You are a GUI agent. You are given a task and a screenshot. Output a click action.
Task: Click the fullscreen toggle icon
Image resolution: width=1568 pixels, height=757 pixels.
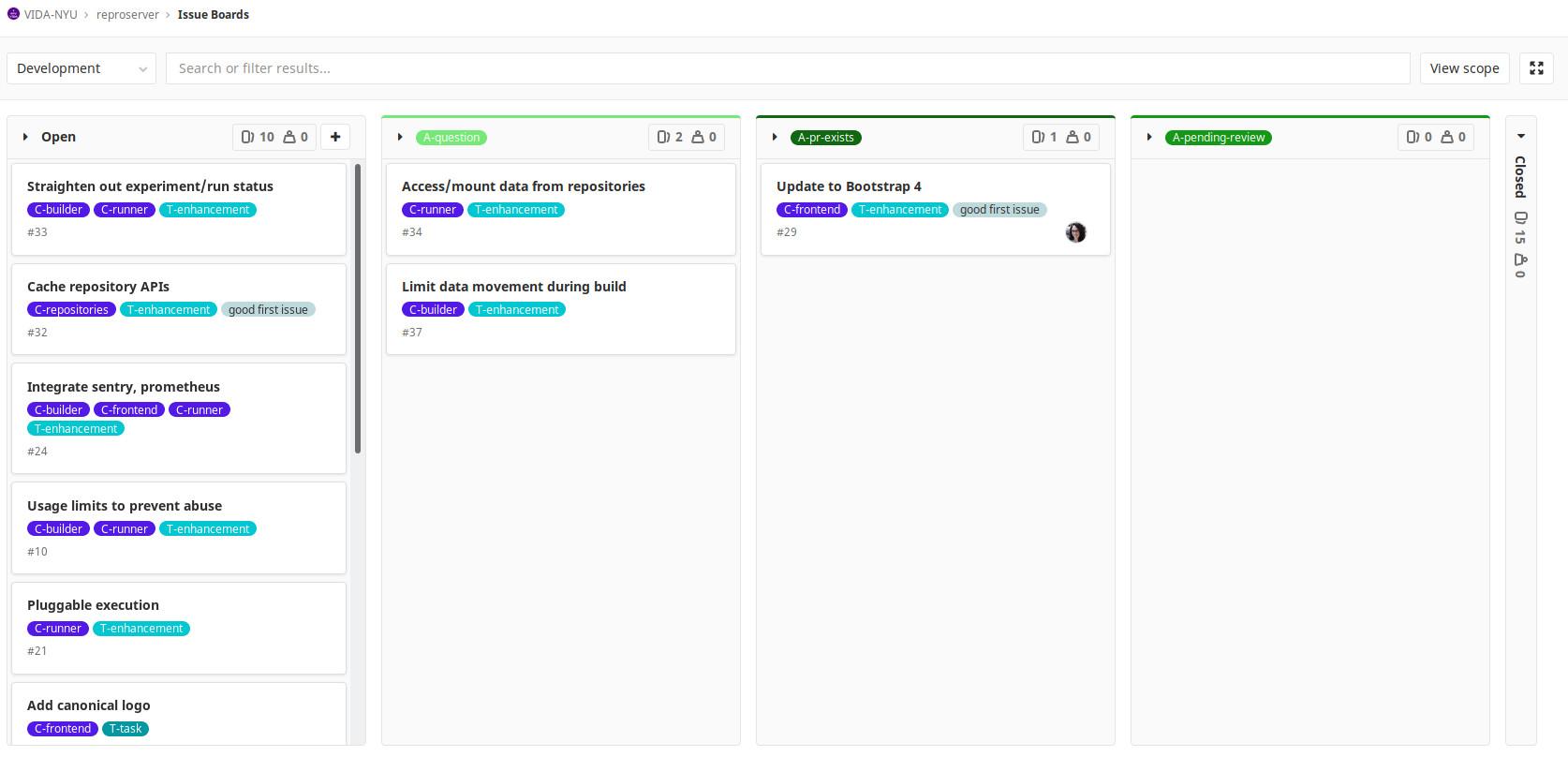coord(1536,68)
